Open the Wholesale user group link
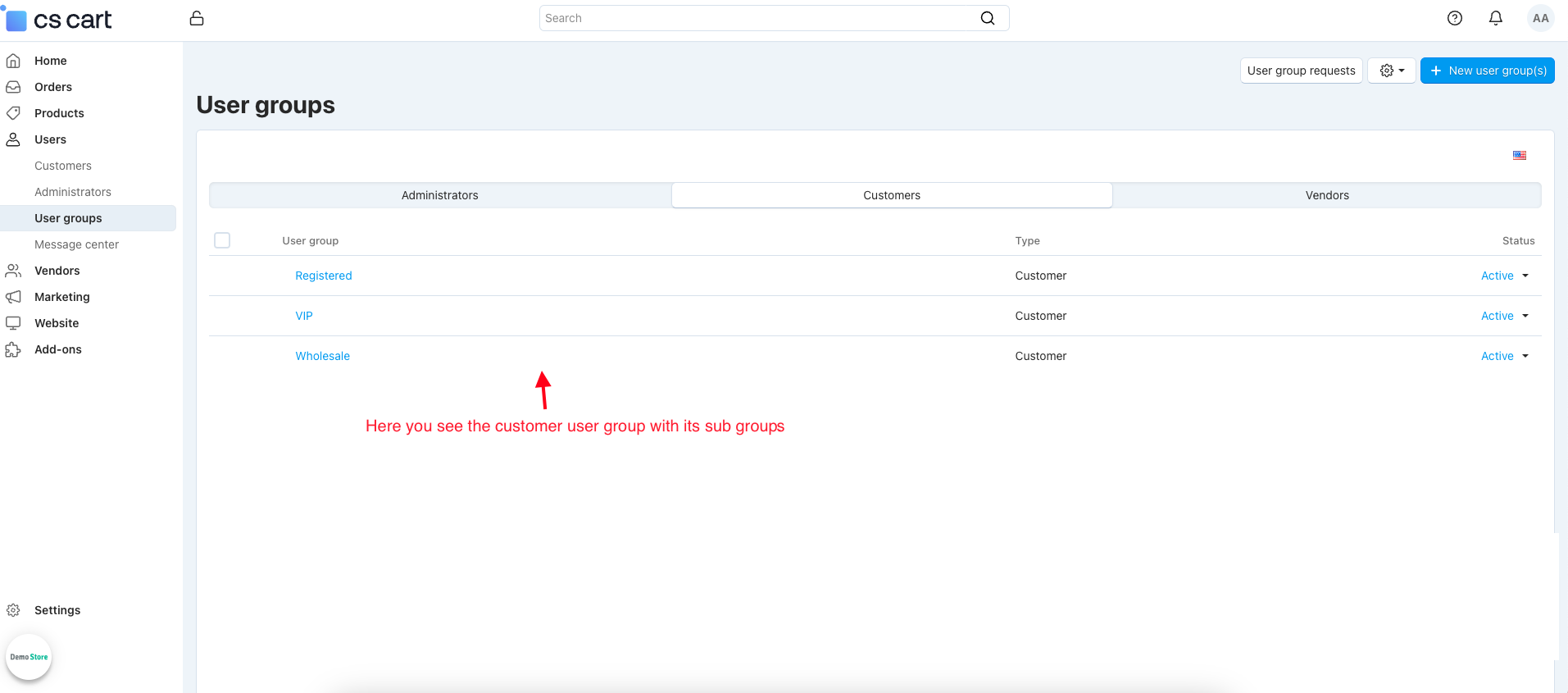1568x693 pixels. click(x=322, y=356)
